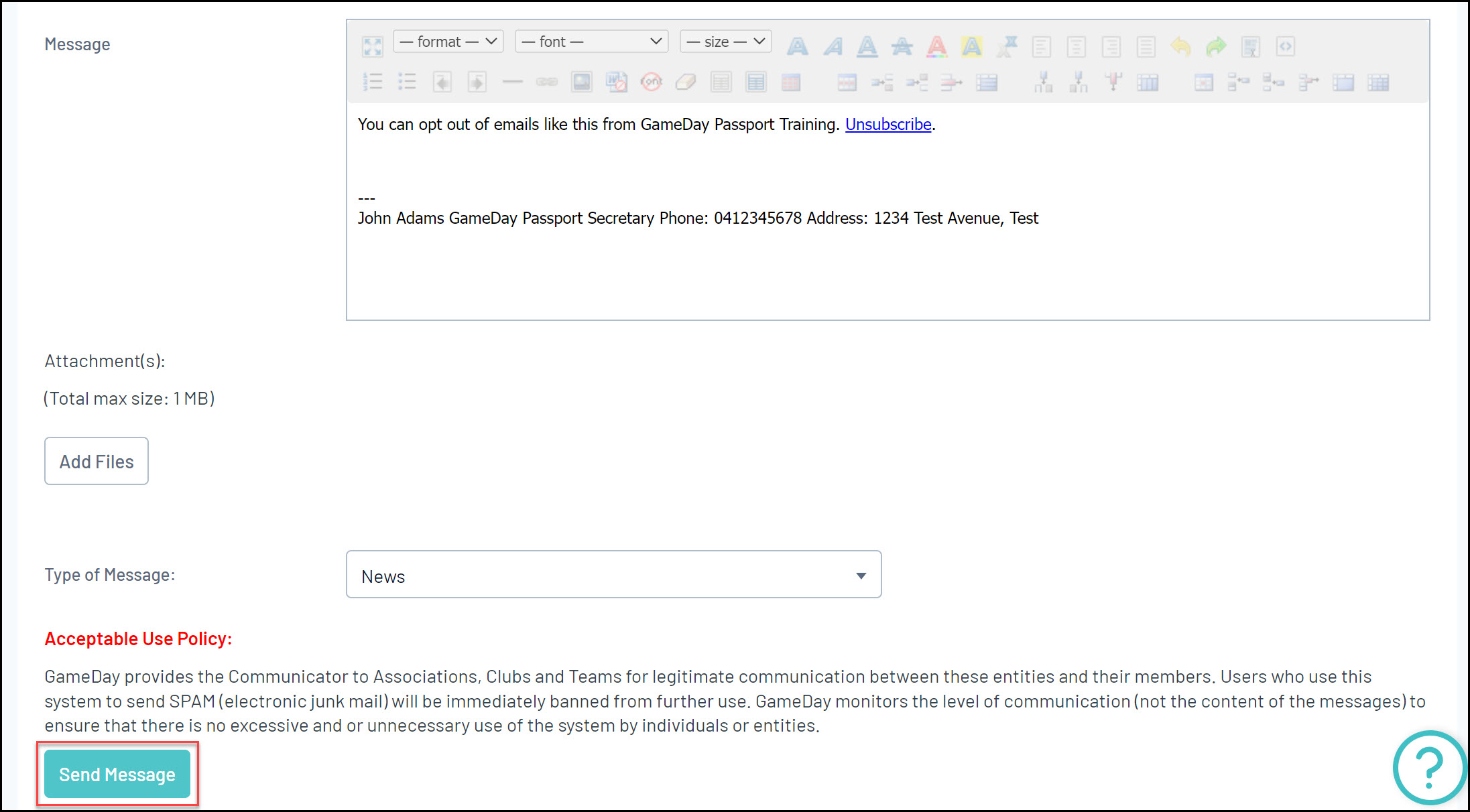Screen dimensions: 1470x812
Task: Apply underline text formatting
Action: coord(867,46)
